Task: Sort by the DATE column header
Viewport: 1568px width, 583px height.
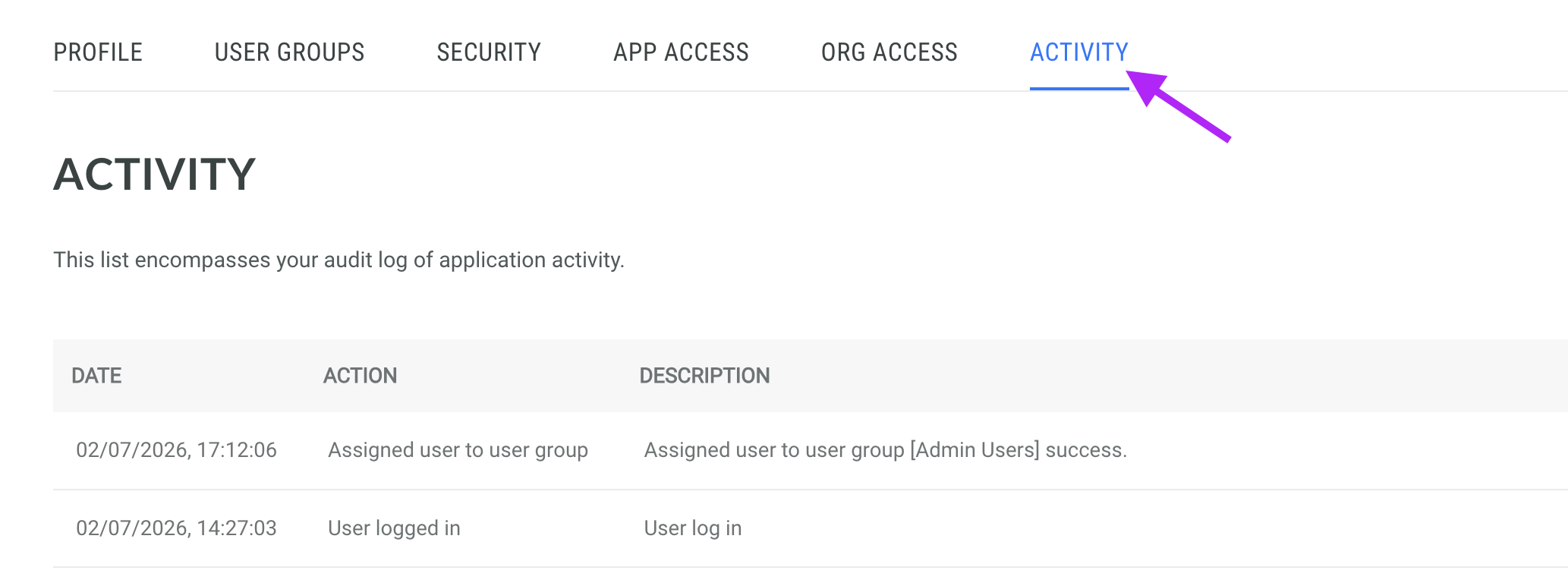Action: pos(96,376)
